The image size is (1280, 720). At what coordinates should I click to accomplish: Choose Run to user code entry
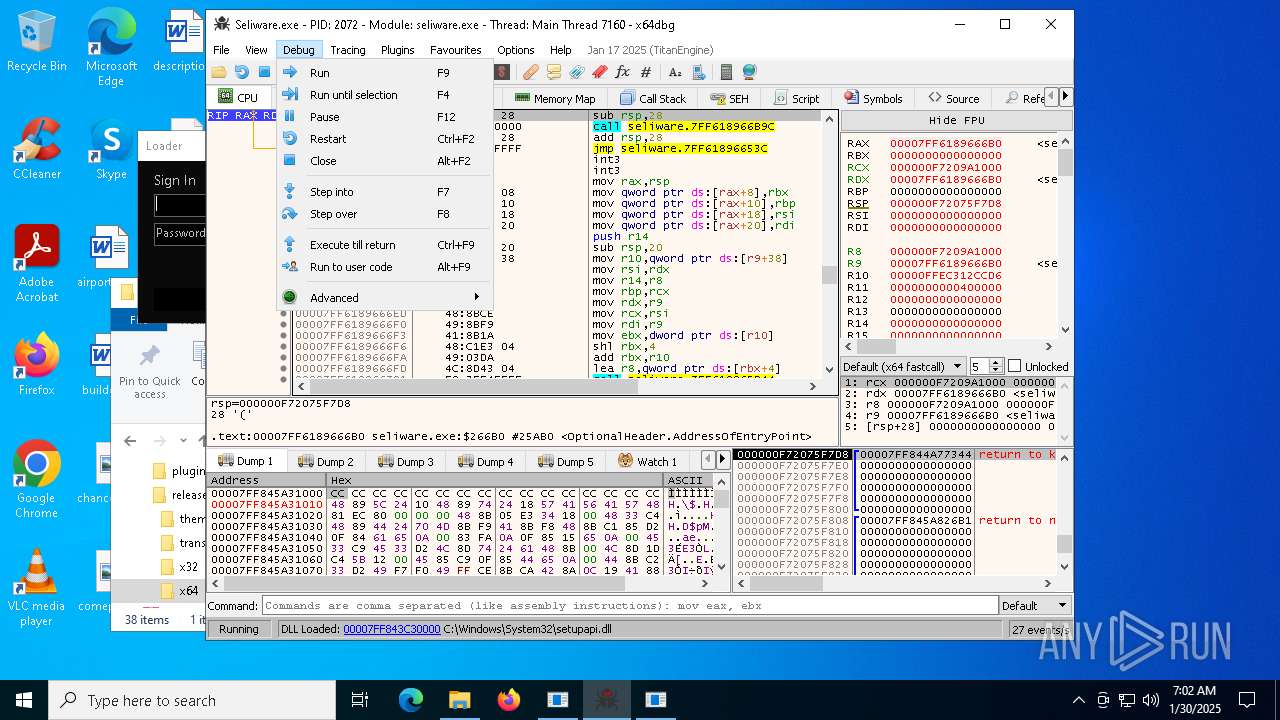pos(384,267)
